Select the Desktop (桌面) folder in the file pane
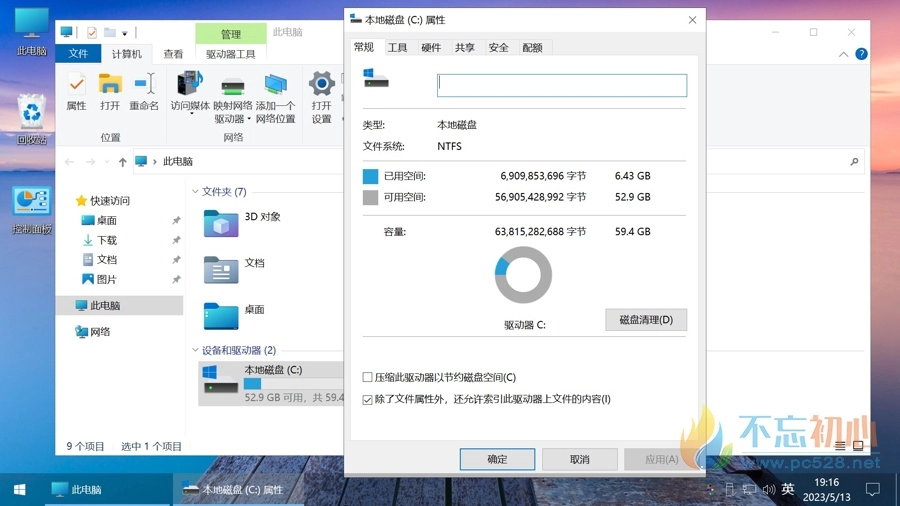The image size is (900, 506). tap(234, 316)
